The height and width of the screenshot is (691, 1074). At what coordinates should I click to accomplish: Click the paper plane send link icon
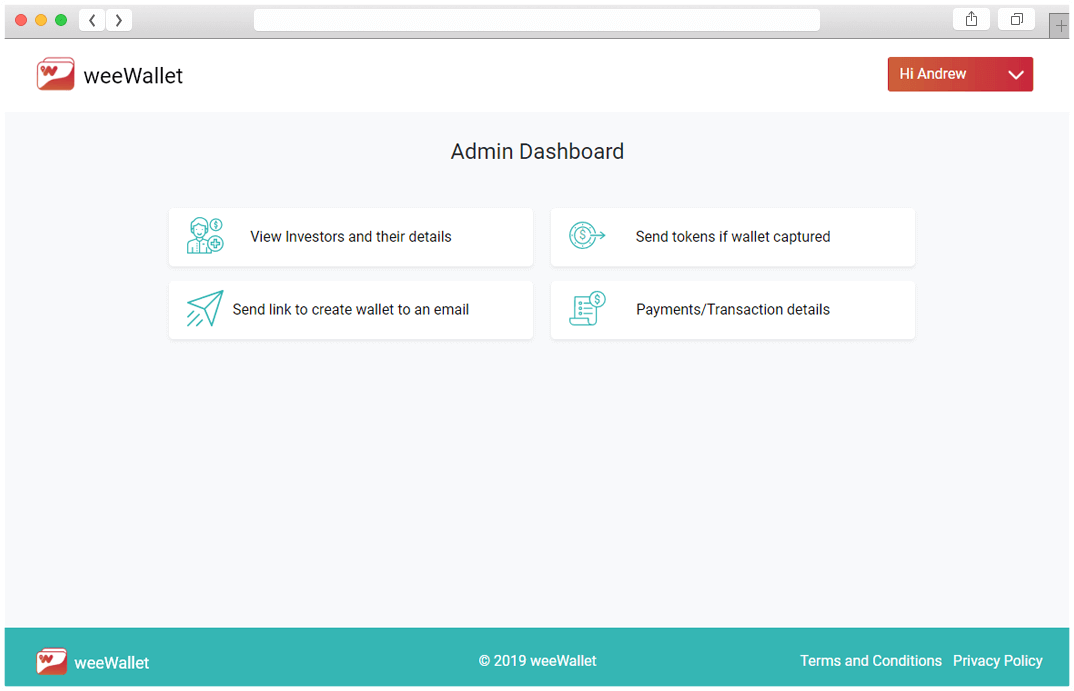tap(205, 309)
